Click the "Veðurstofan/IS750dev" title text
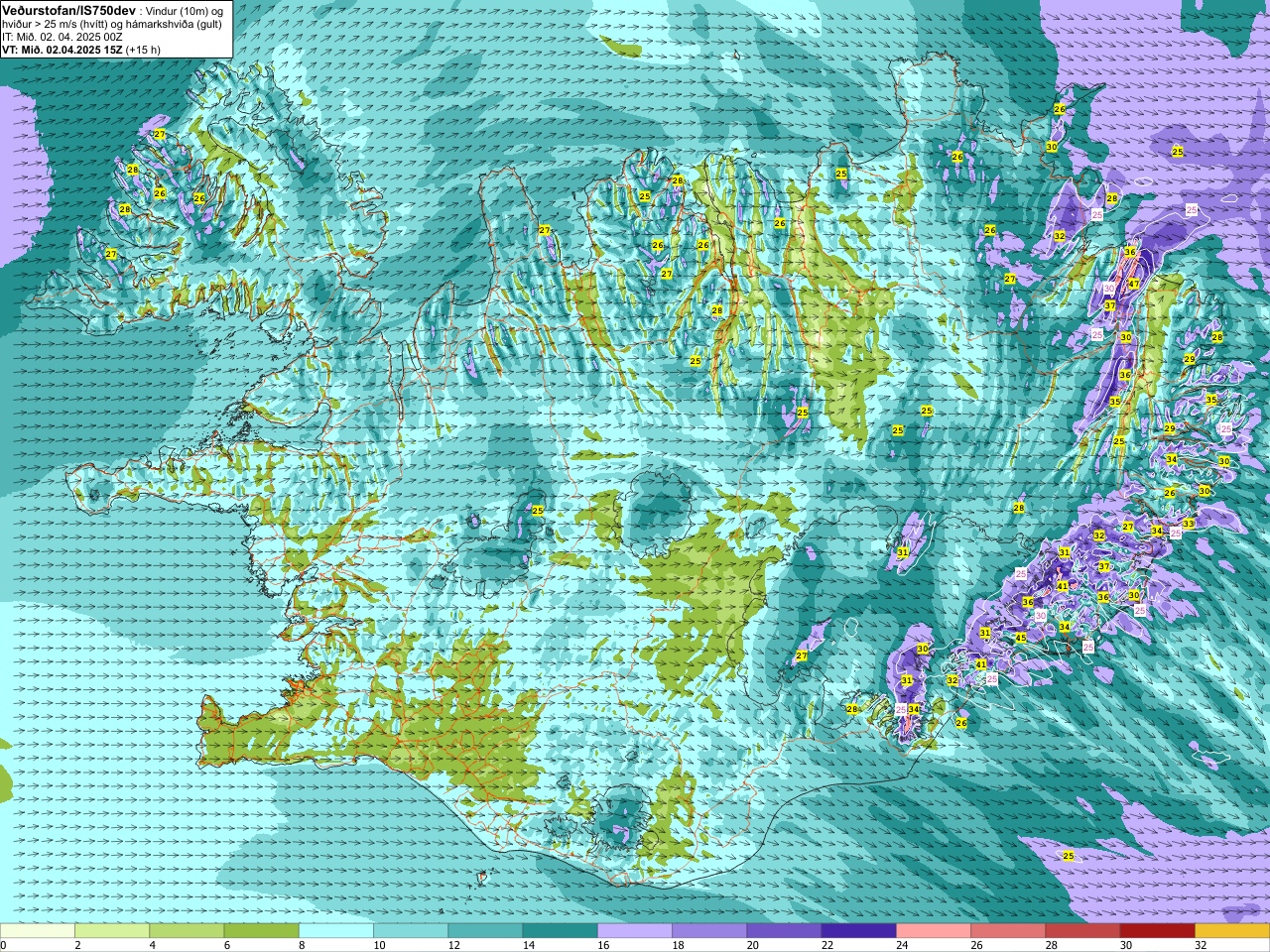Viewport: 1270px width, 952px height. (68, 9)
